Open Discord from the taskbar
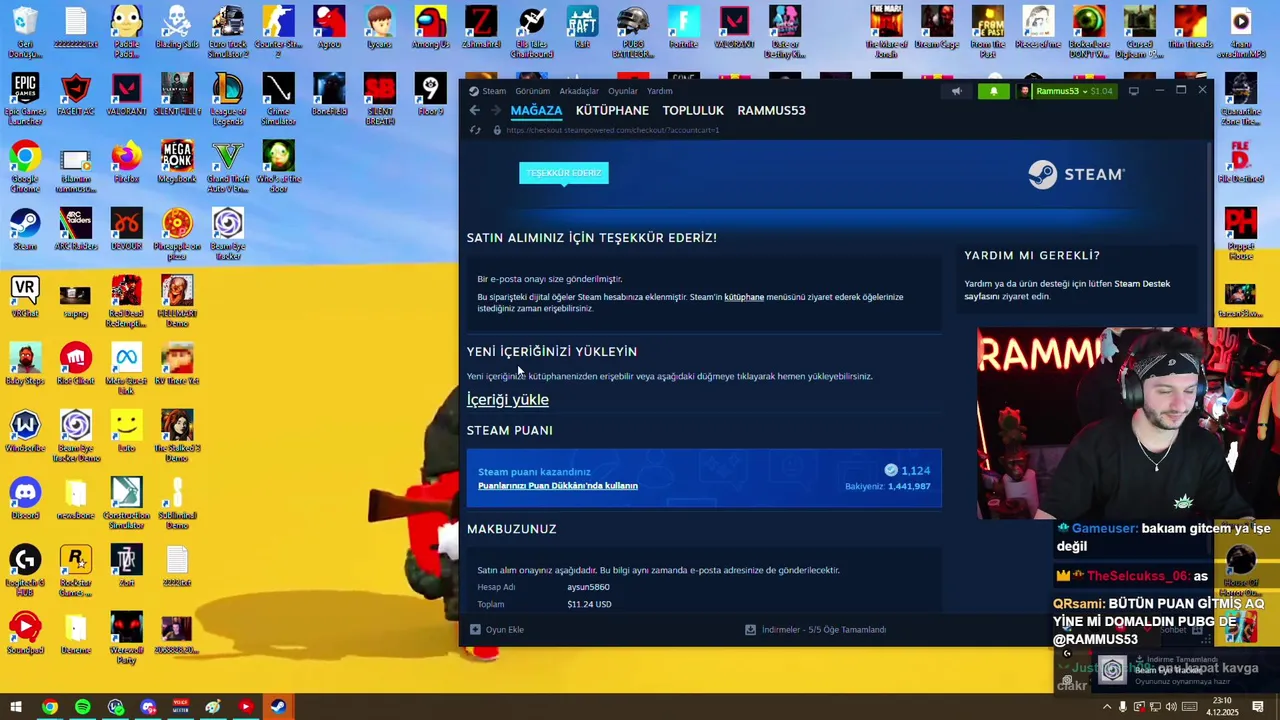This screenshot has width=1280, height=720. (x=149, y=707)
